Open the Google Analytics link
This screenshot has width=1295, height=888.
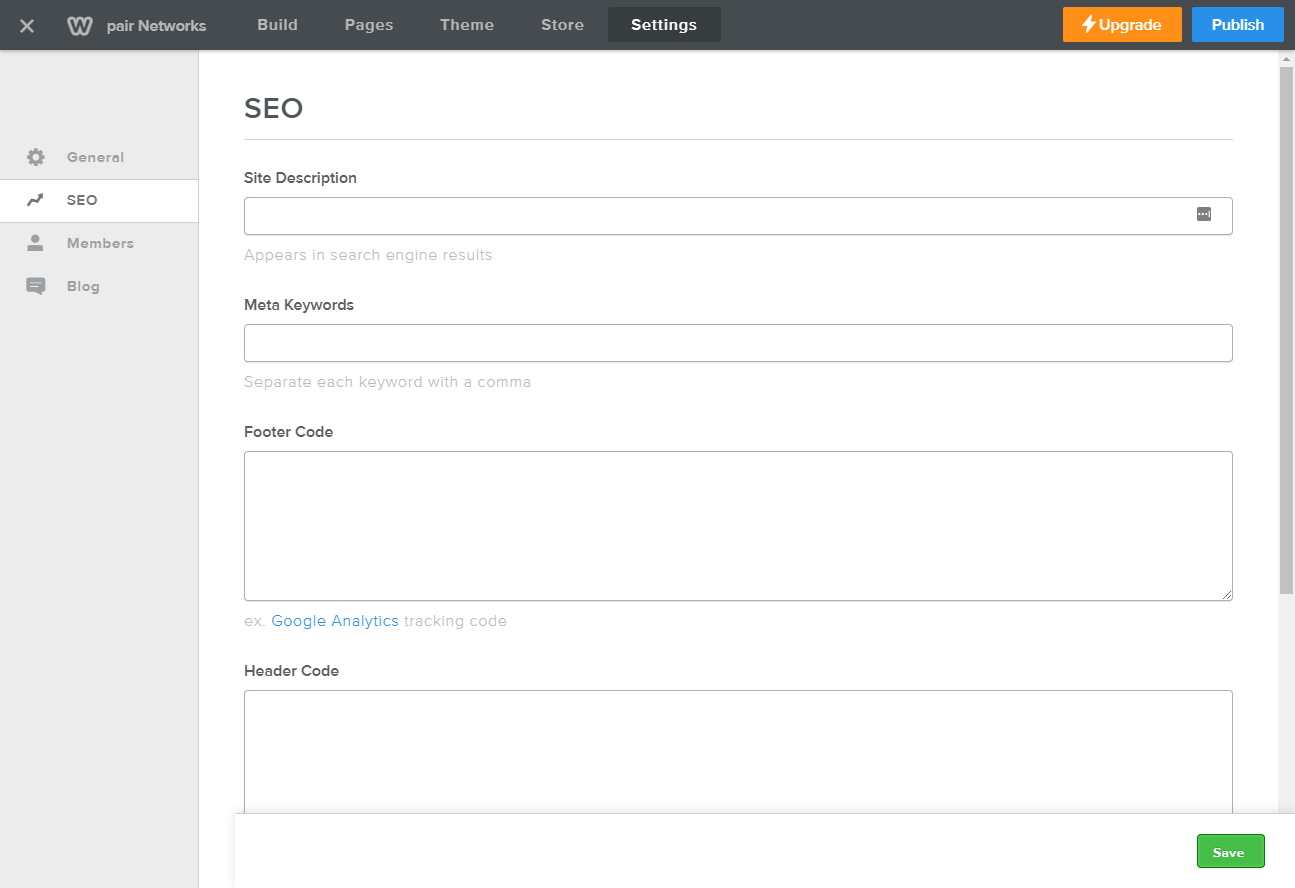[335, 621]
